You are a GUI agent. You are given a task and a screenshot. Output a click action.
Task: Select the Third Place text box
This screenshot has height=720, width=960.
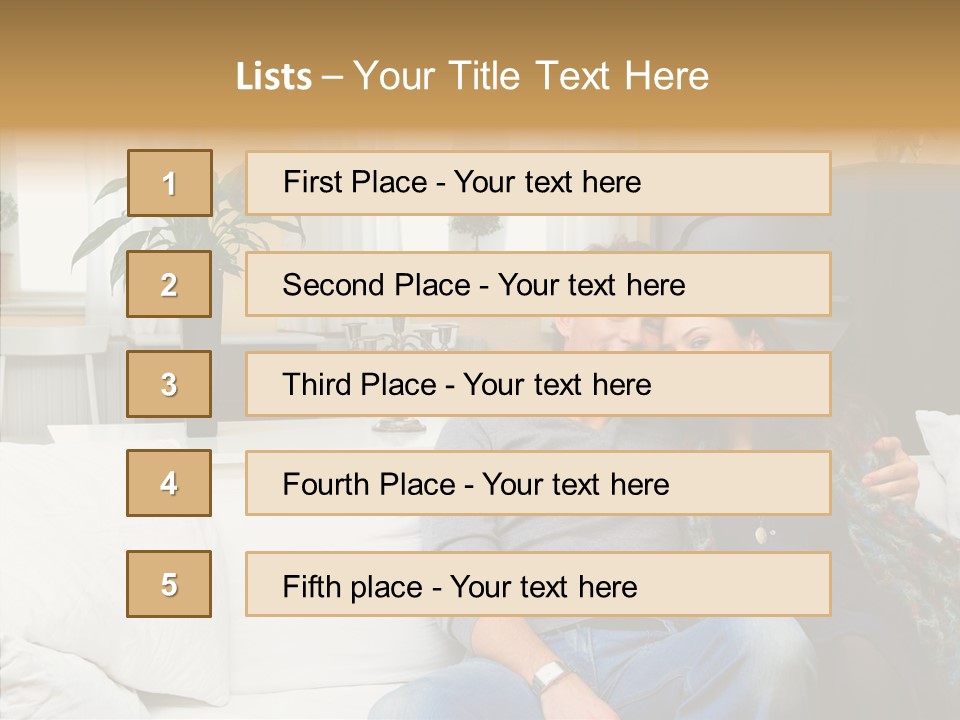pyautogui.click(x=538, y=384)
